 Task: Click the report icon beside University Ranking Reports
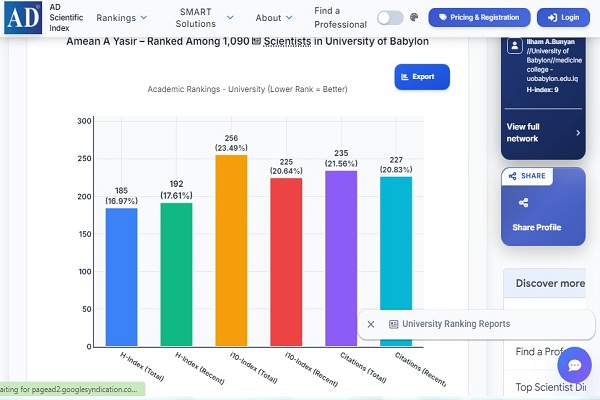[393, 324]
